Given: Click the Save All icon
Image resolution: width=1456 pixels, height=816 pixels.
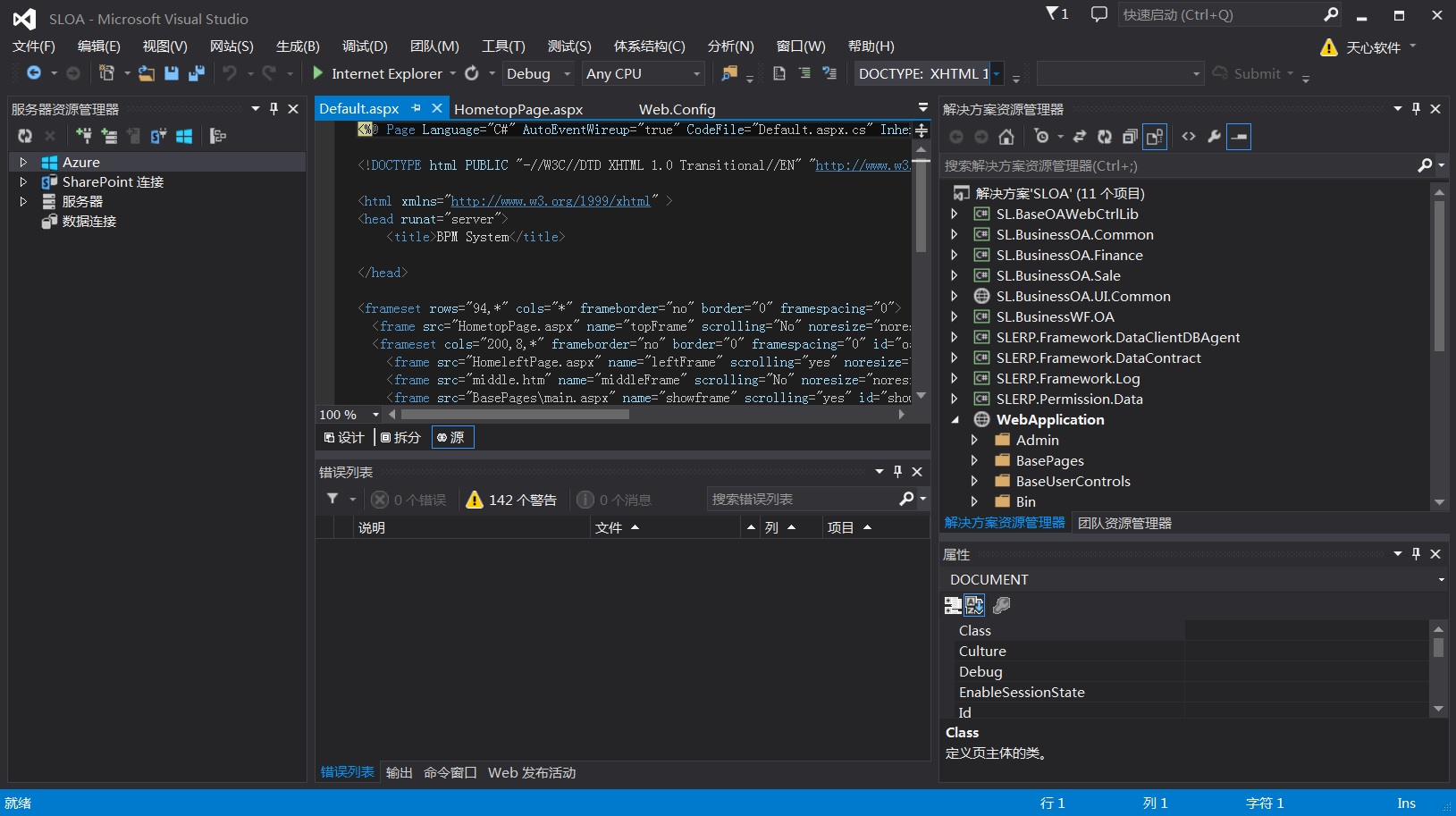Looking at the screenshot, I should pyautogui.click(x=197, y=73).
